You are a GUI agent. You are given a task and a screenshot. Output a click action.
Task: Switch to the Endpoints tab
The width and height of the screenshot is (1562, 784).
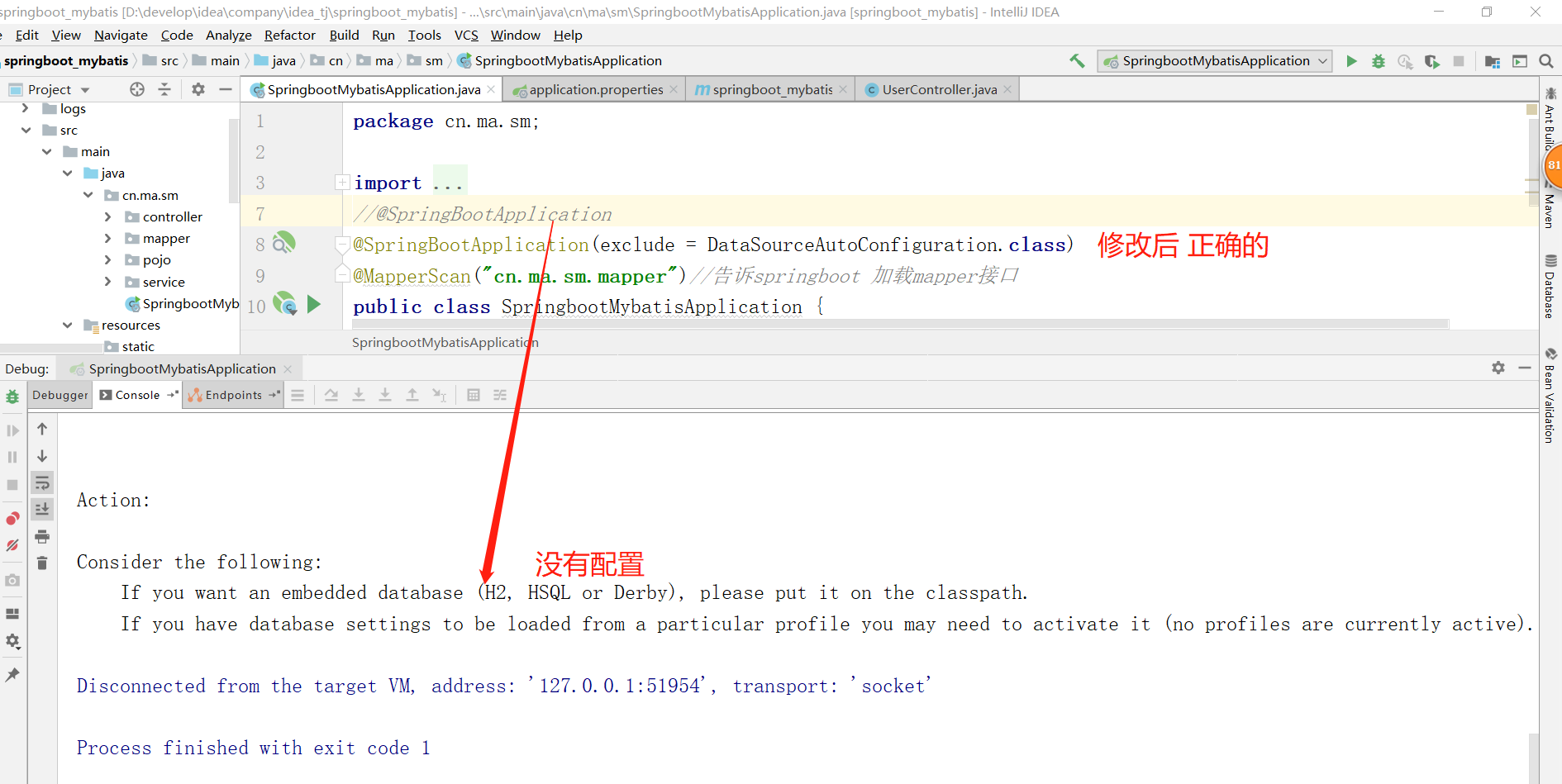[x=234, y=395]
